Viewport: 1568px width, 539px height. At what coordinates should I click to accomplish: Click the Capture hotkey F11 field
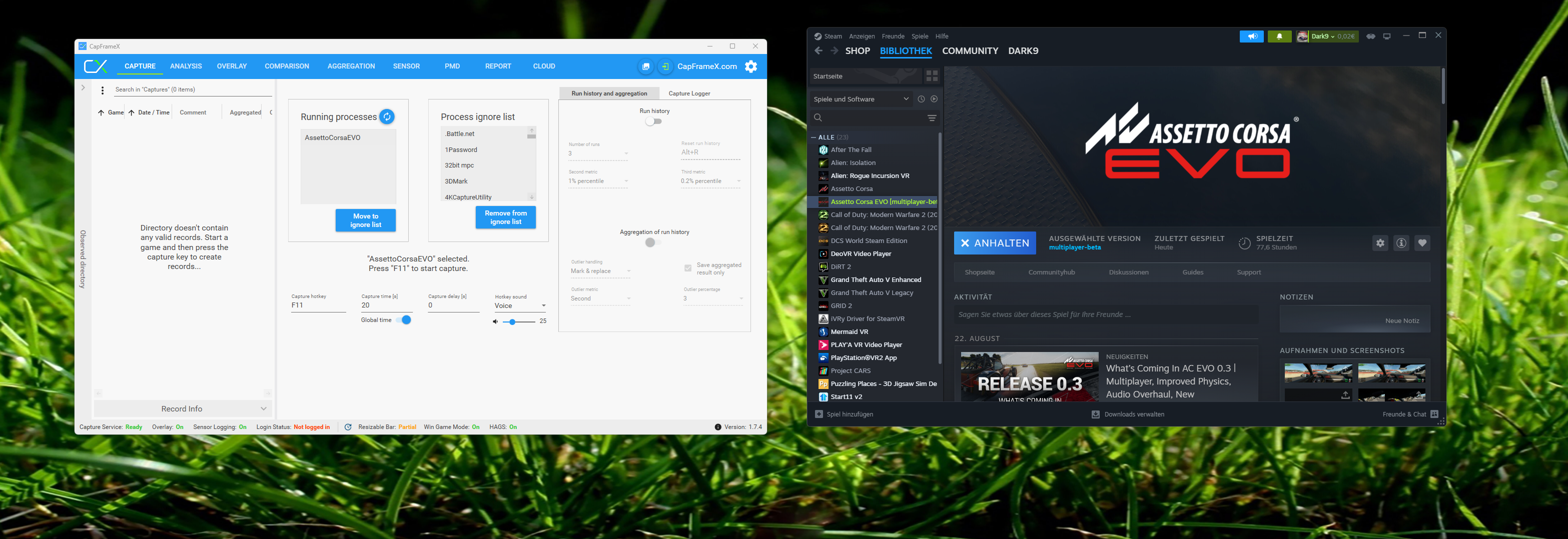pos(318,306)
